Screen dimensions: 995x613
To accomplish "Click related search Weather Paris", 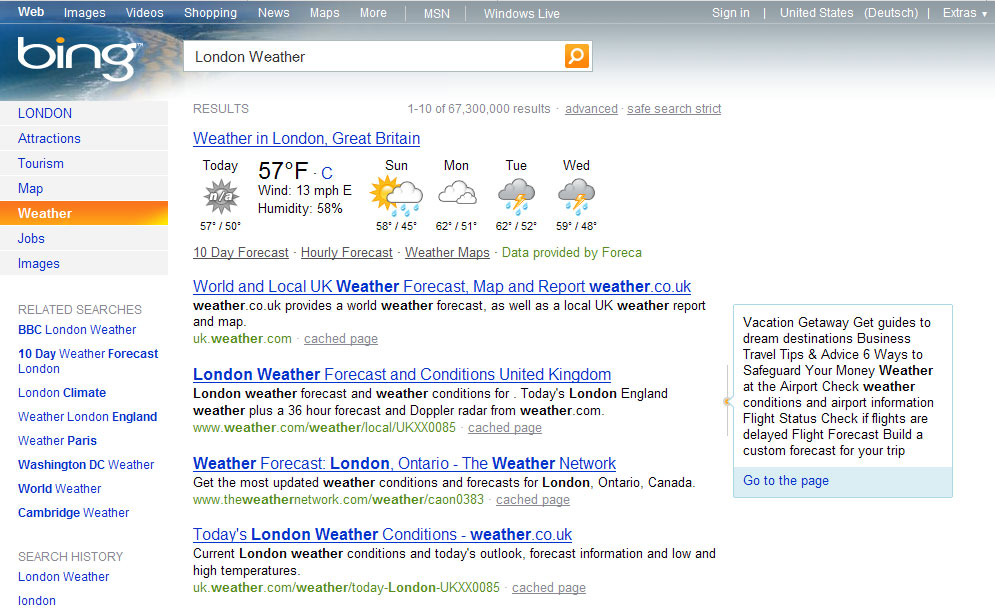I will [x=57, y=440].
